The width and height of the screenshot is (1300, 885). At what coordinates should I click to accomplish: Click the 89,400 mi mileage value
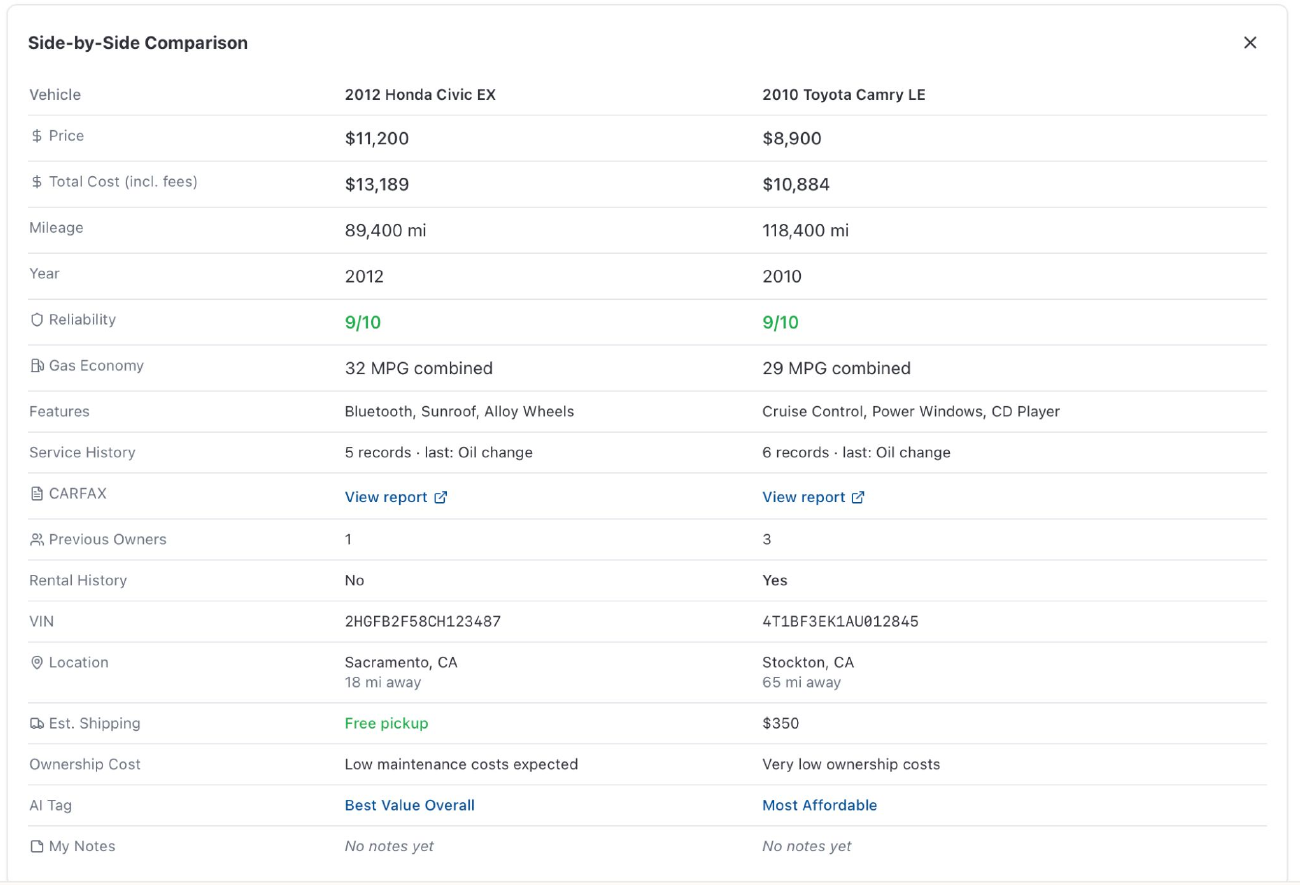(386, 231)
